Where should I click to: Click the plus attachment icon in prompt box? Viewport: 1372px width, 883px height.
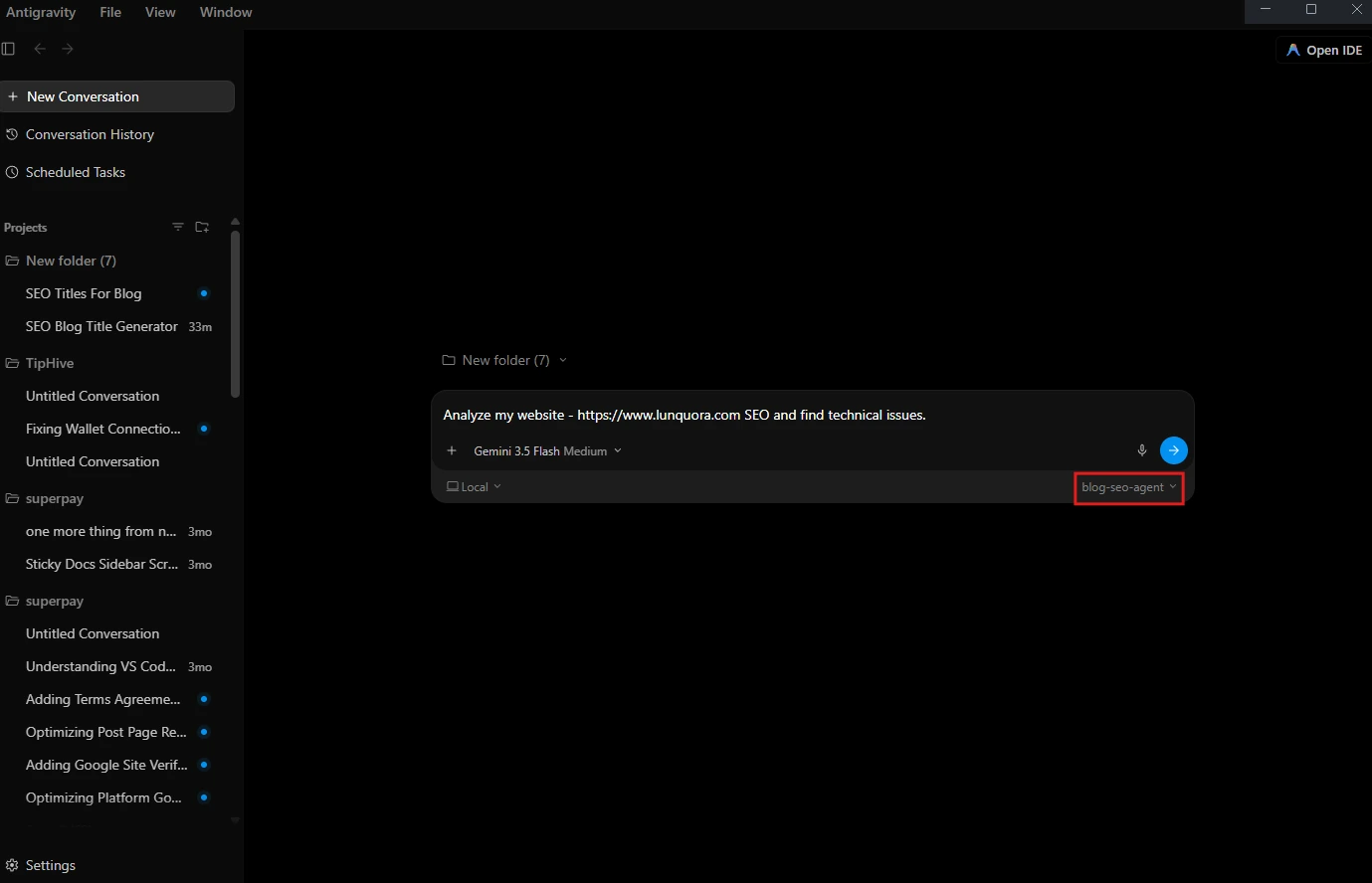coord(452,450)
